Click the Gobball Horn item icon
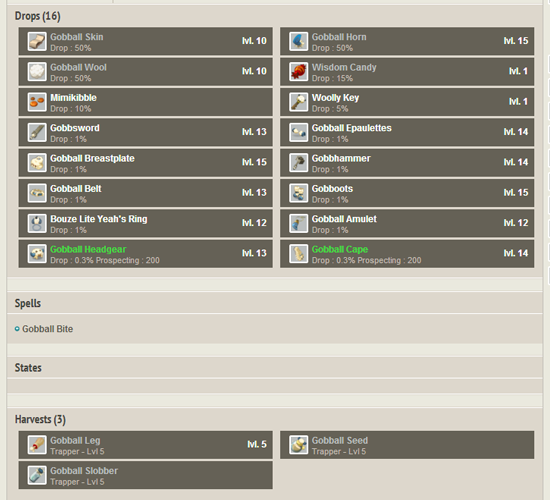Screen dimensions: 550x500 [x=299, y=41]
